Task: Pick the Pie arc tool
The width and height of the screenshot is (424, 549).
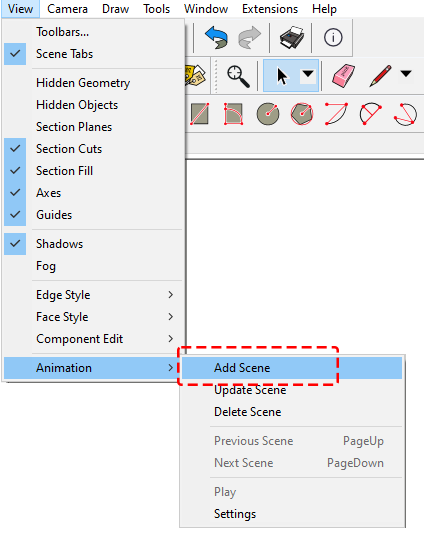Action: pyautogui.click(x=405, y=114)
